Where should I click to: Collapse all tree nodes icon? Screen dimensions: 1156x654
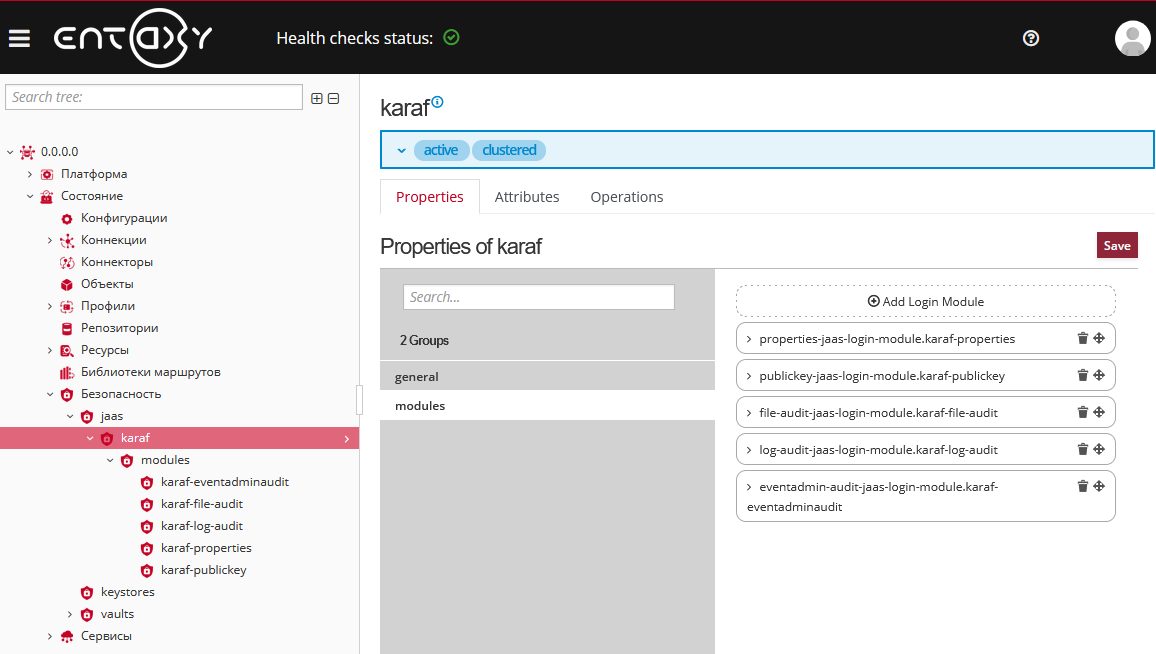334,98
